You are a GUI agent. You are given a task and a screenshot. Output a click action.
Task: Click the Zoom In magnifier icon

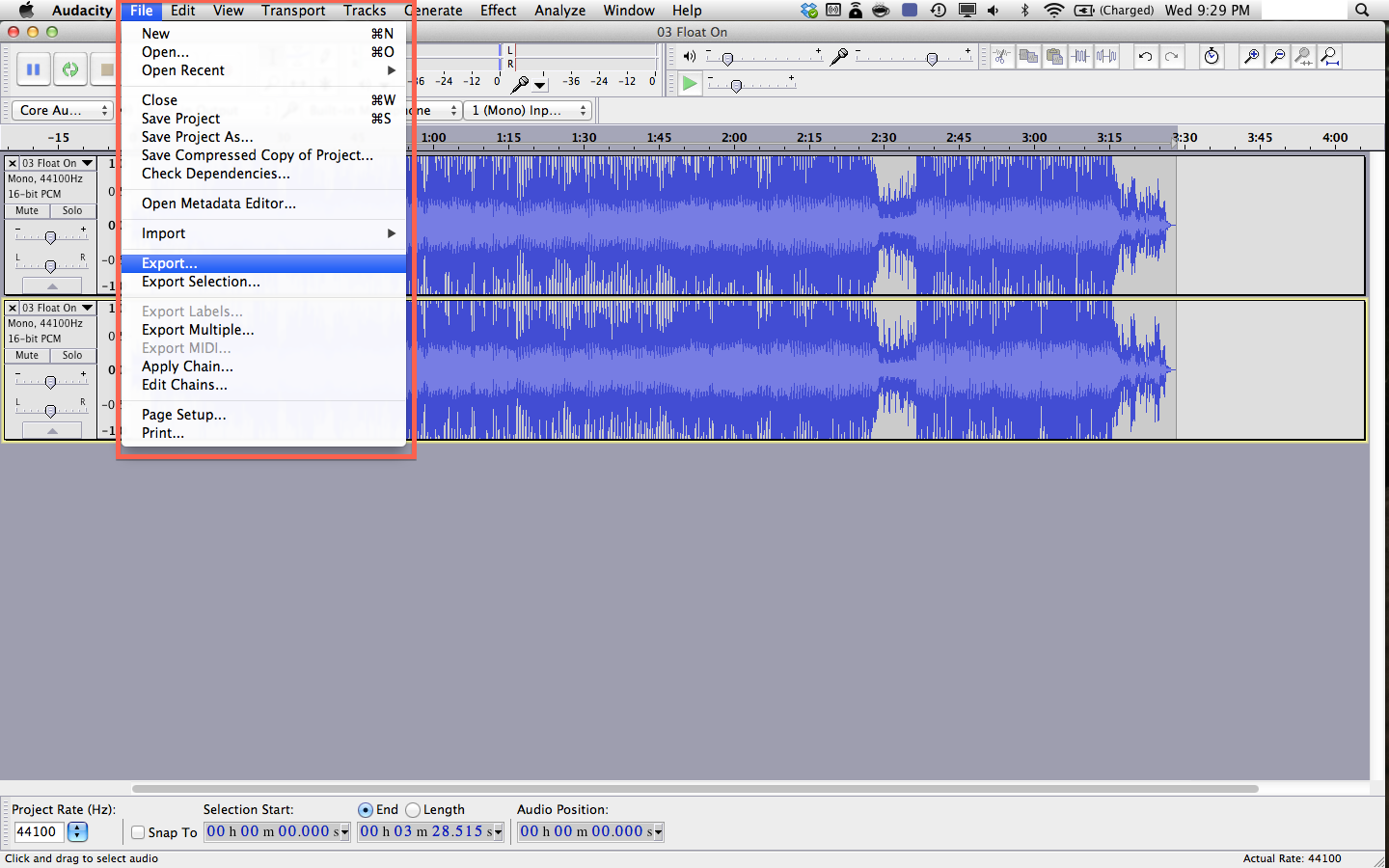[x=1251, y=57]
